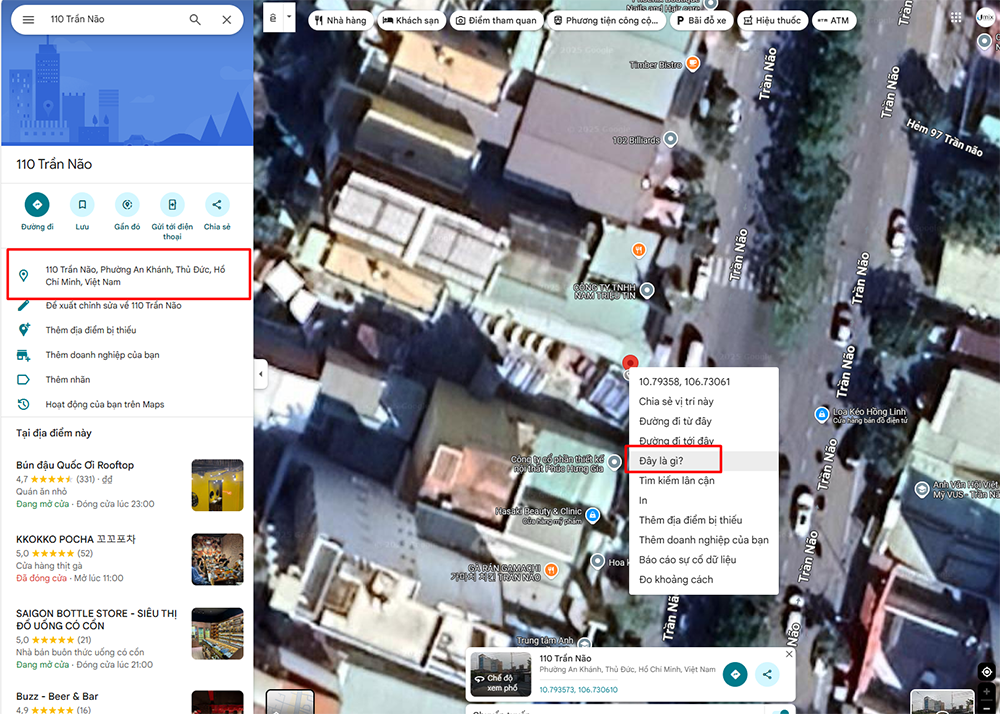Screen dimensions: 1000x714
Task: Click Loa Kéo Hồng Linh shop marker
Action: [821, 414]
